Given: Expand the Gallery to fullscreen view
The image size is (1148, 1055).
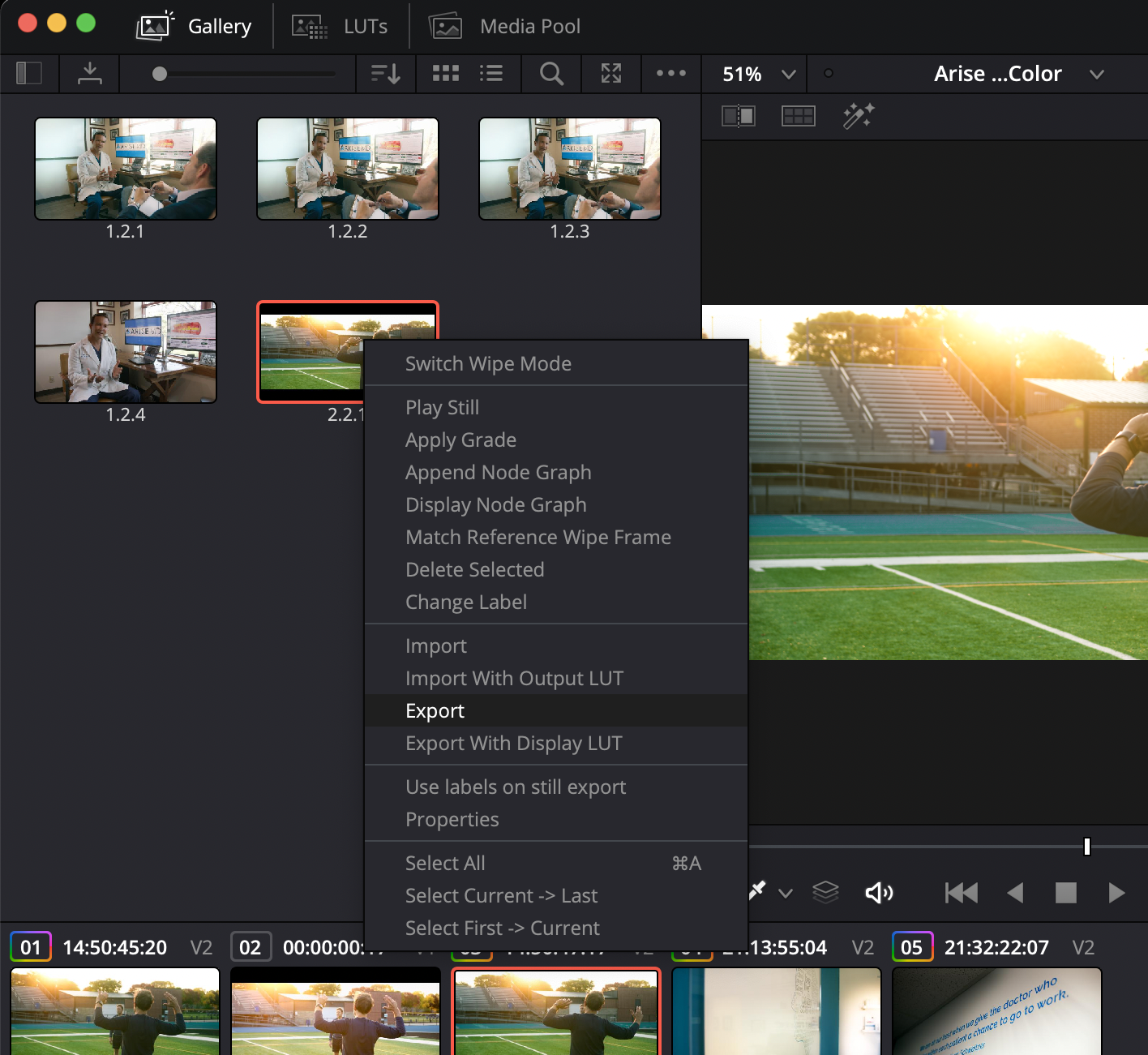Looking at the screenshot, I should tap(610, 74).
